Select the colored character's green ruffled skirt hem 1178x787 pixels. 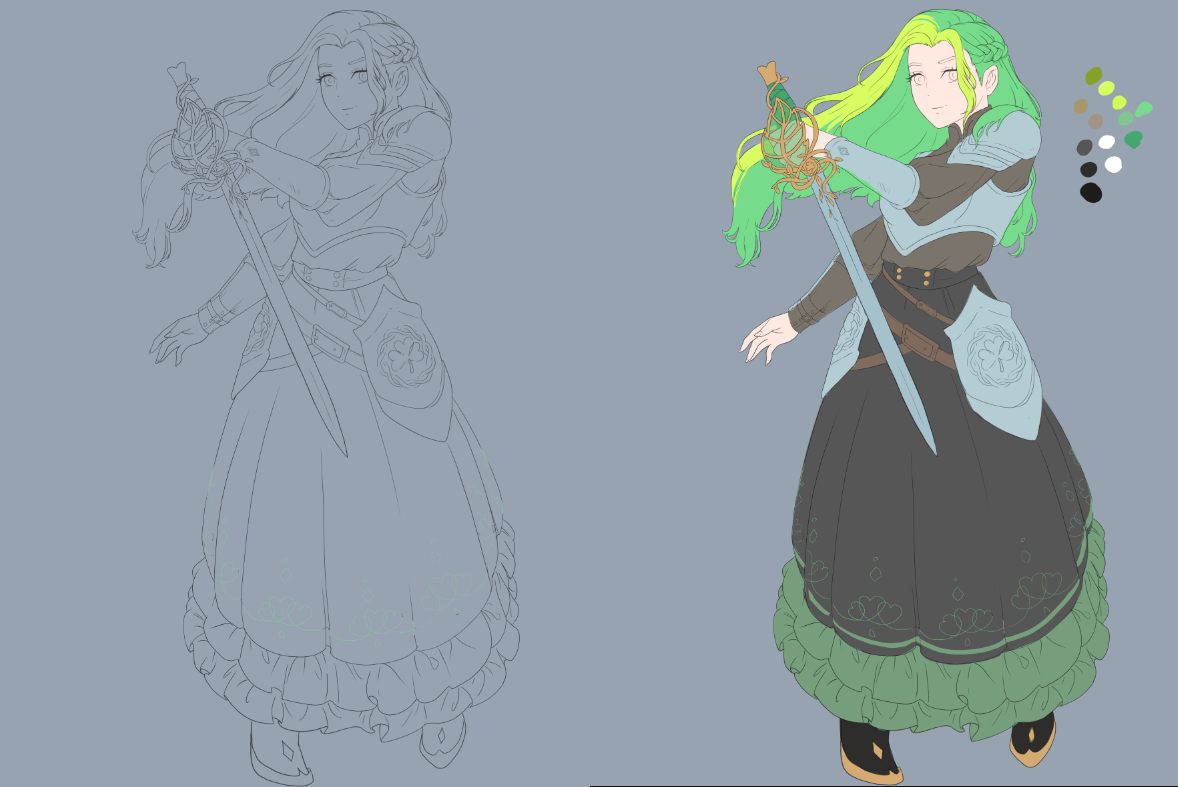tap(941, 691)
